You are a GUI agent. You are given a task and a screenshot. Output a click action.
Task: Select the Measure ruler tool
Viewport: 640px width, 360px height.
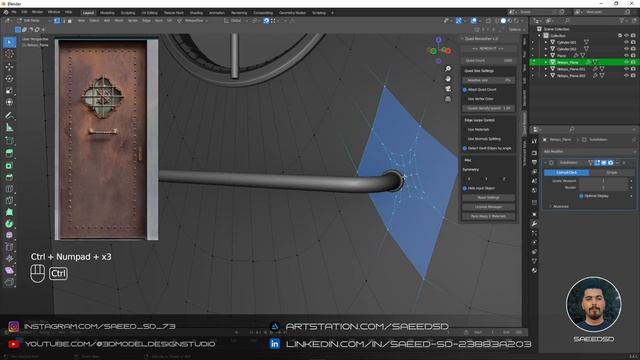point(9,128)
